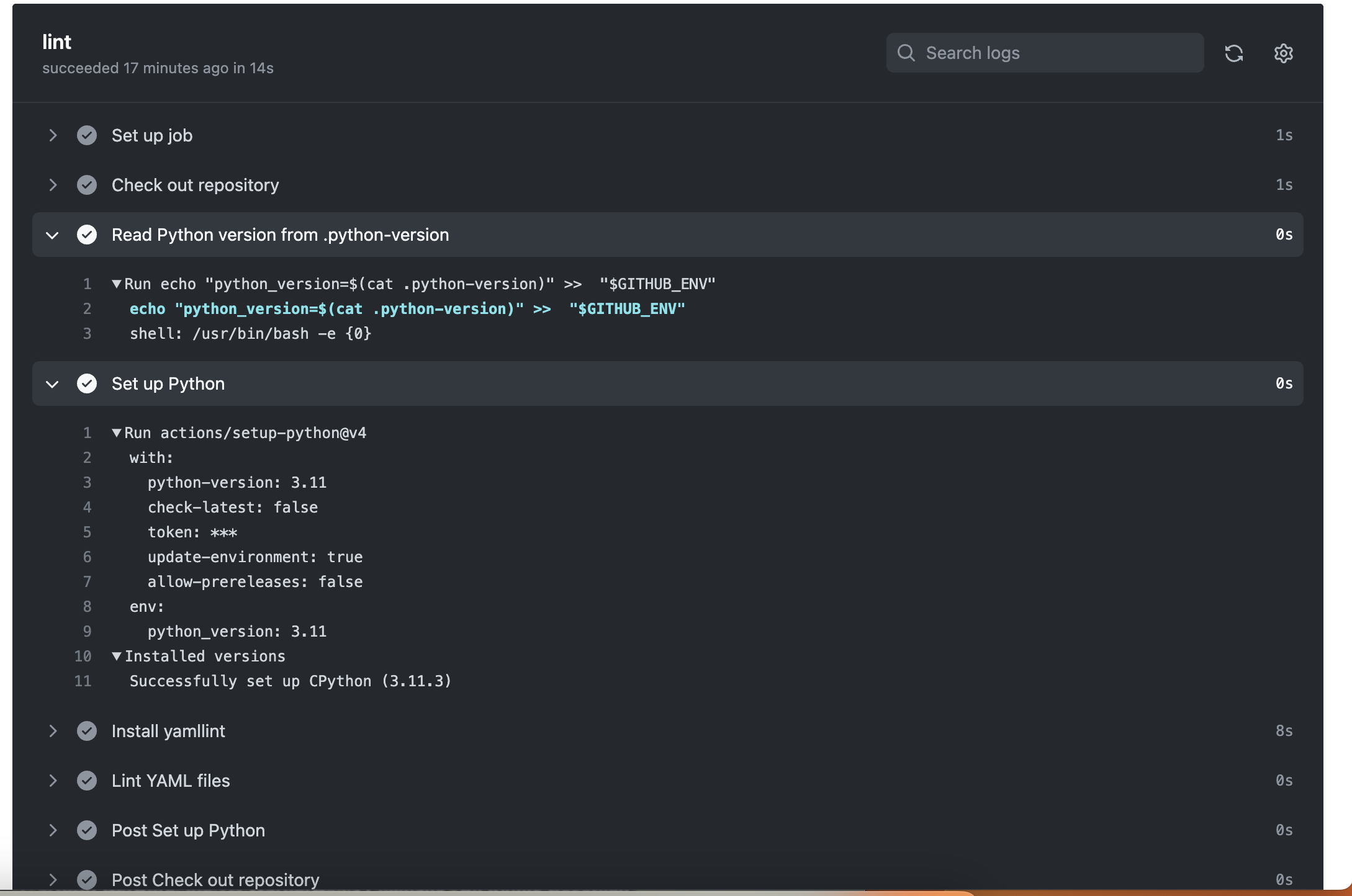Viewport: 1352px width, 896px height.
Task: Click success check icon for Read Python version
Action: click(87, 235)
